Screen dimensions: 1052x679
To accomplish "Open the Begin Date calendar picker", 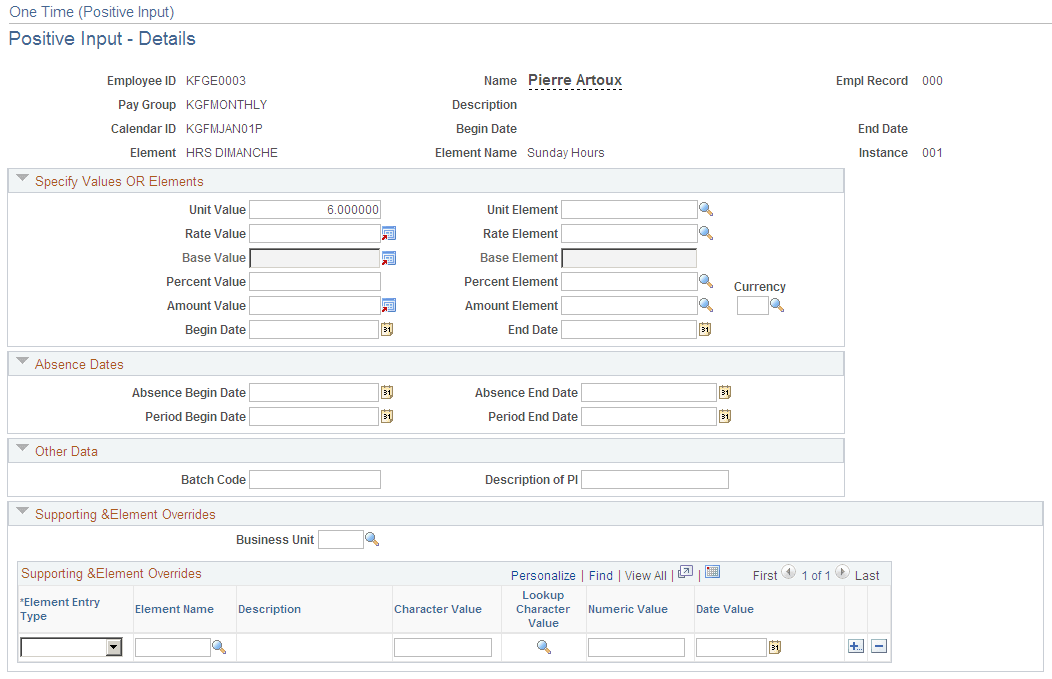I will tap(387, 329).
